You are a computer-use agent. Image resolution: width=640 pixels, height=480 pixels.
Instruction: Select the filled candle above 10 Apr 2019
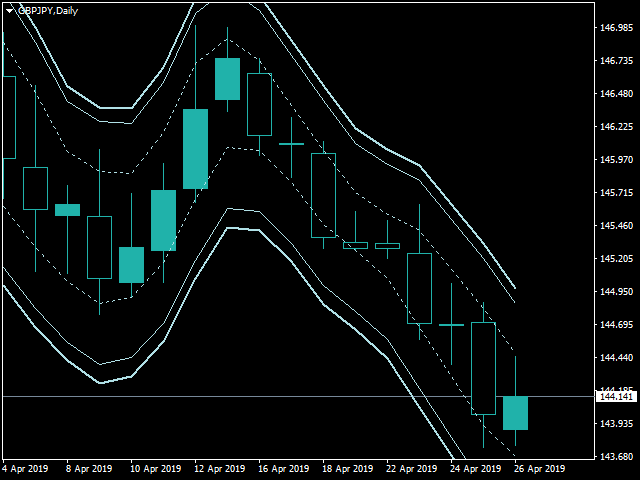tap(131, 265)
